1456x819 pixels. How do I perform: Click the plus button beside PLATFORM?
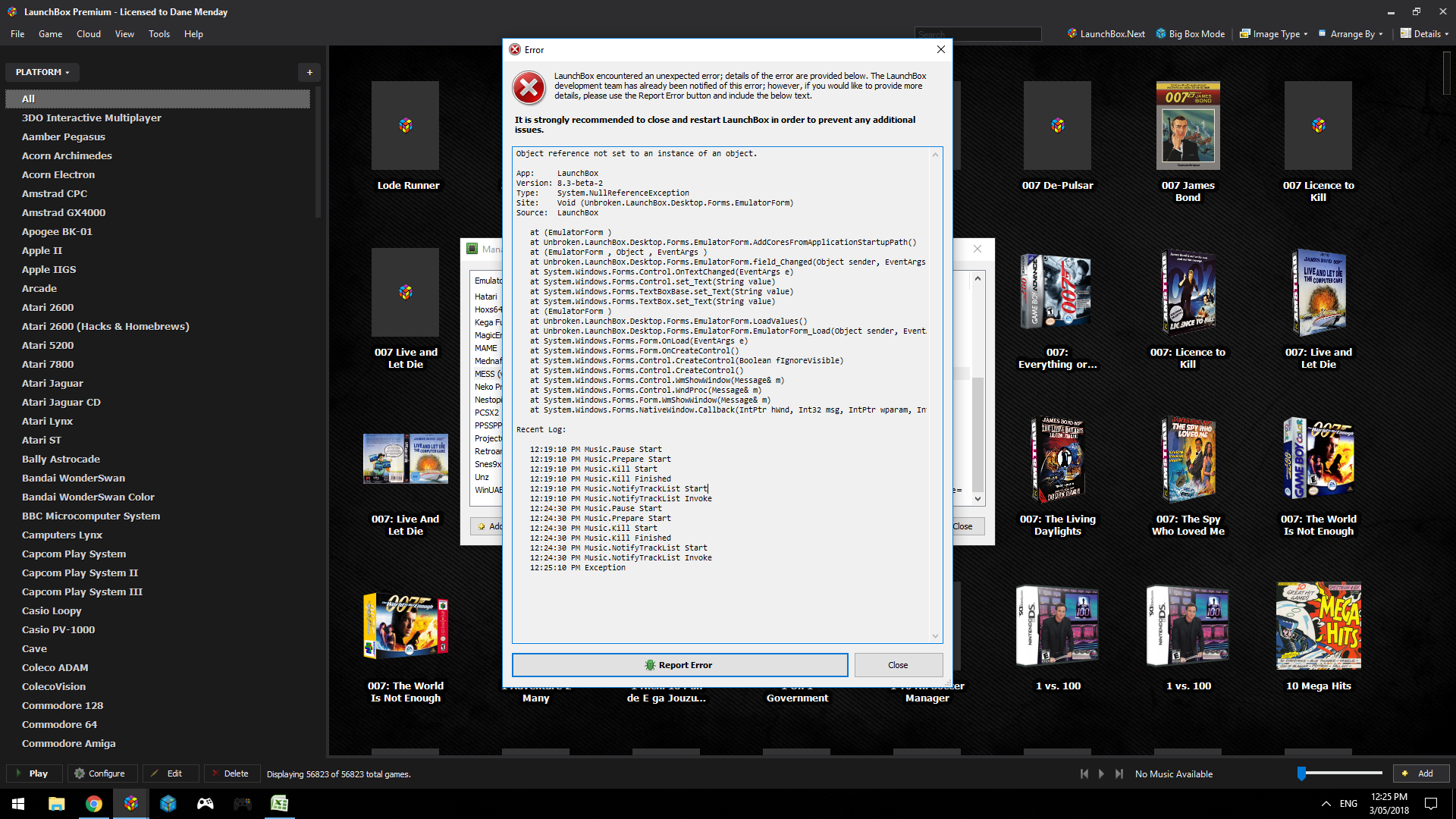coord(309,72)
